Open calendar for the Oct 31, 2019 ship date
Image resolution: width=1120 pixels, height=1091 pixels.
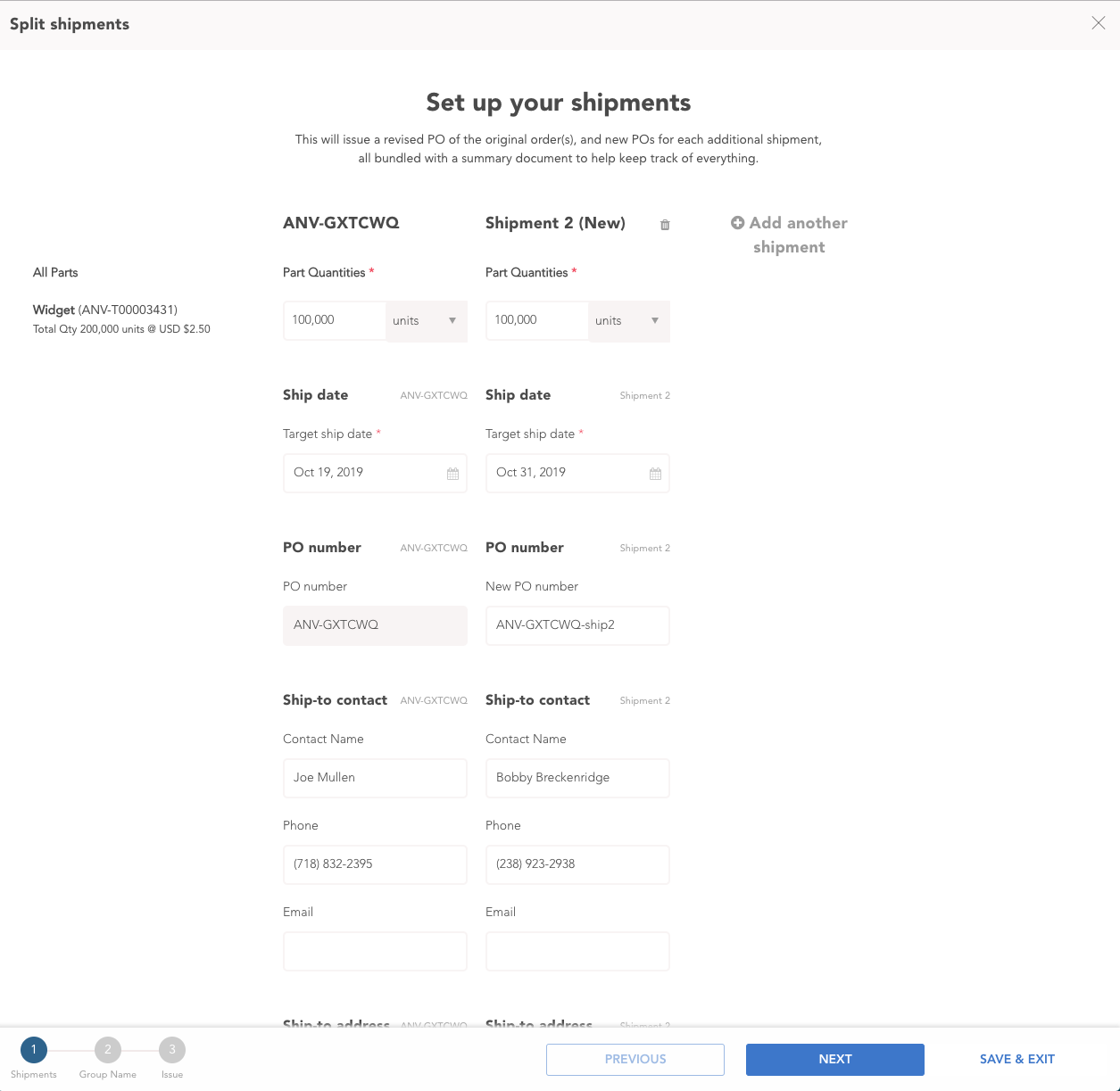point(655,474)
